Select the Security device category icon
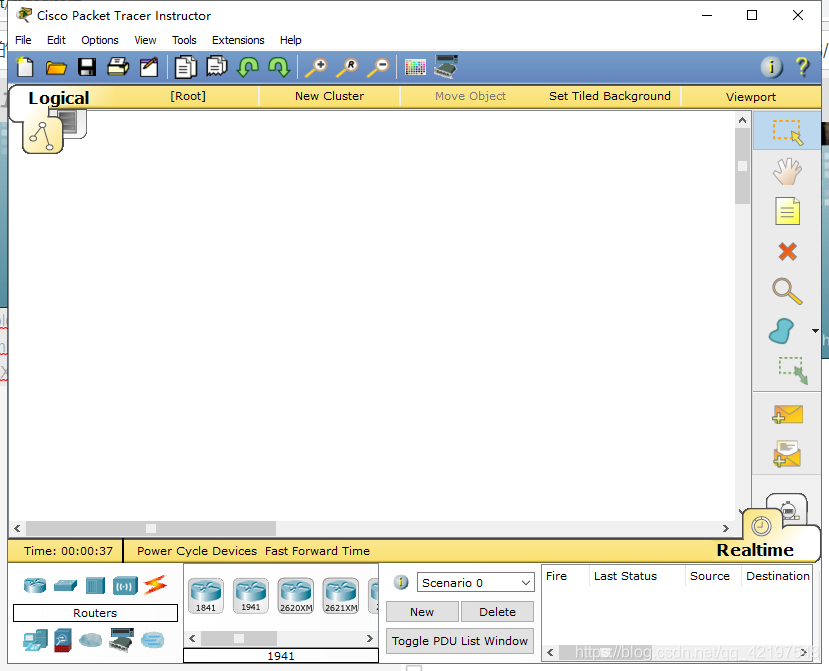Screen dimensions: 829x671 click(62, 640)
